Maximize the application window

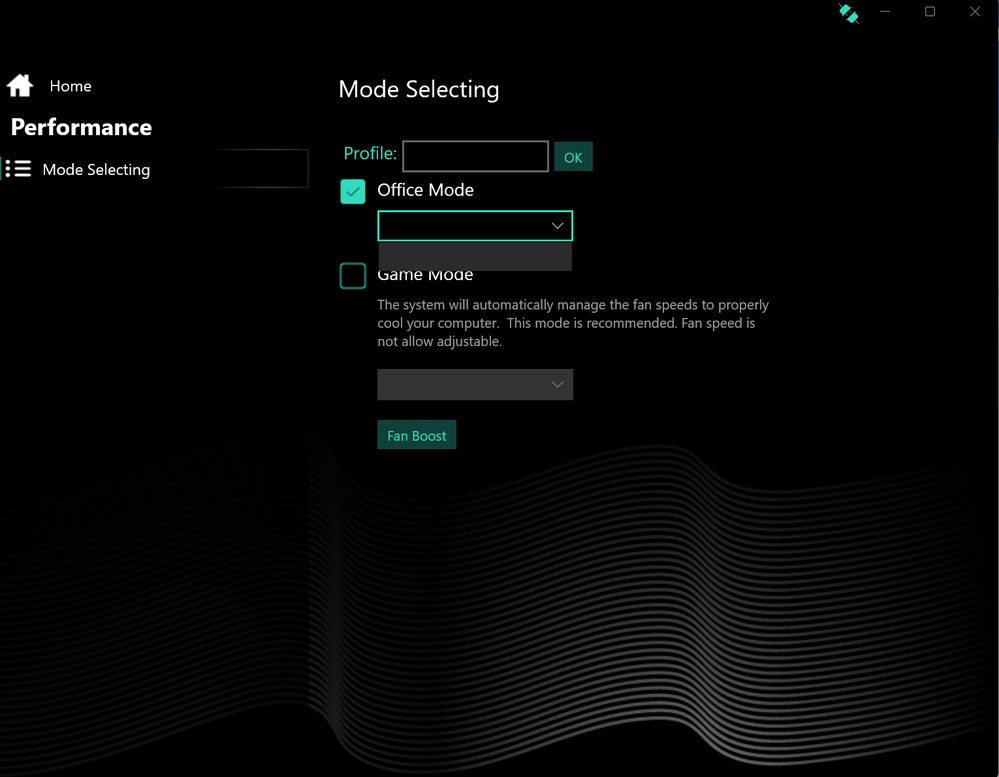930,12
